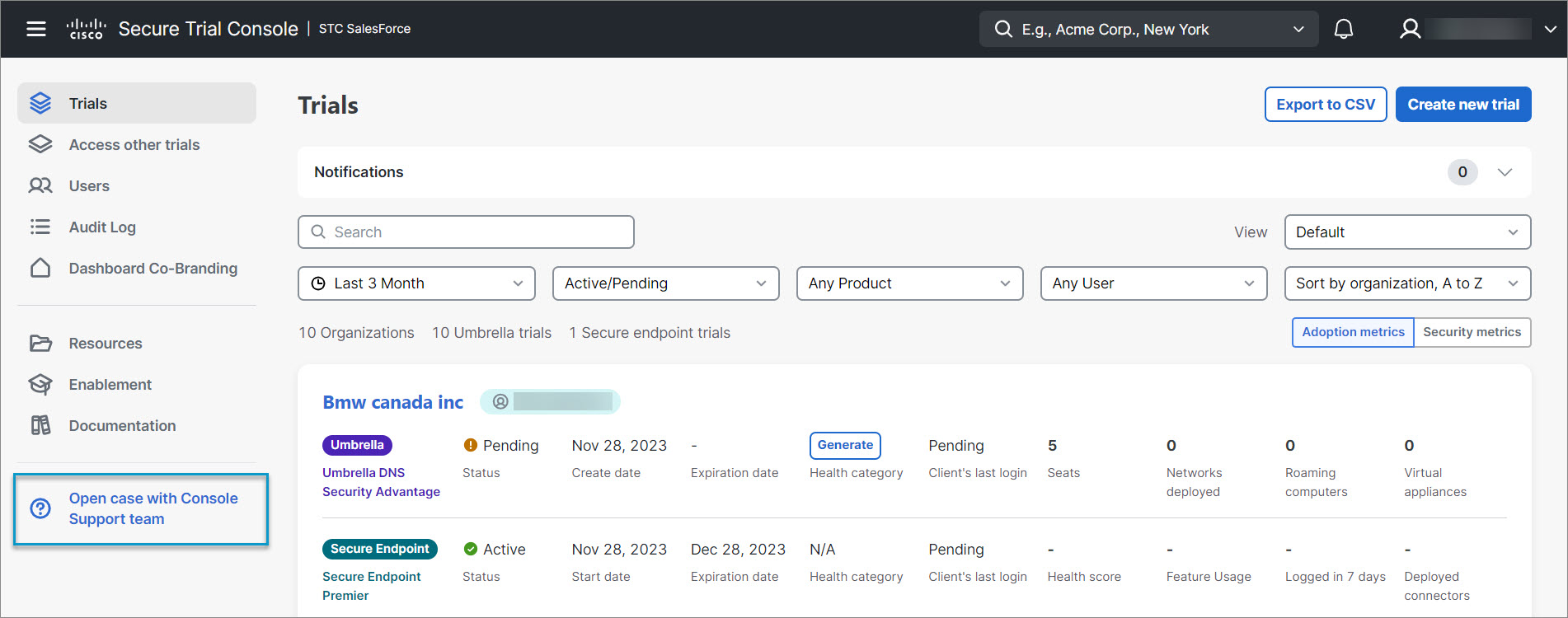Open Secure Endpoint Premier link

(x=371, y=586)
